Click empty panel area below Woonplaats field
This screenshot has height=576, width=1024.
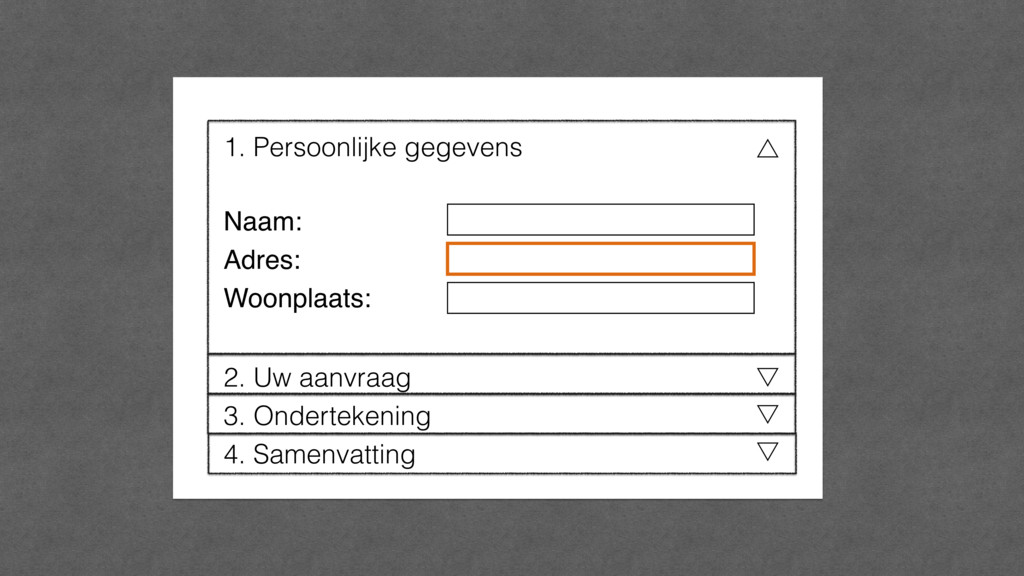point(502,334)
